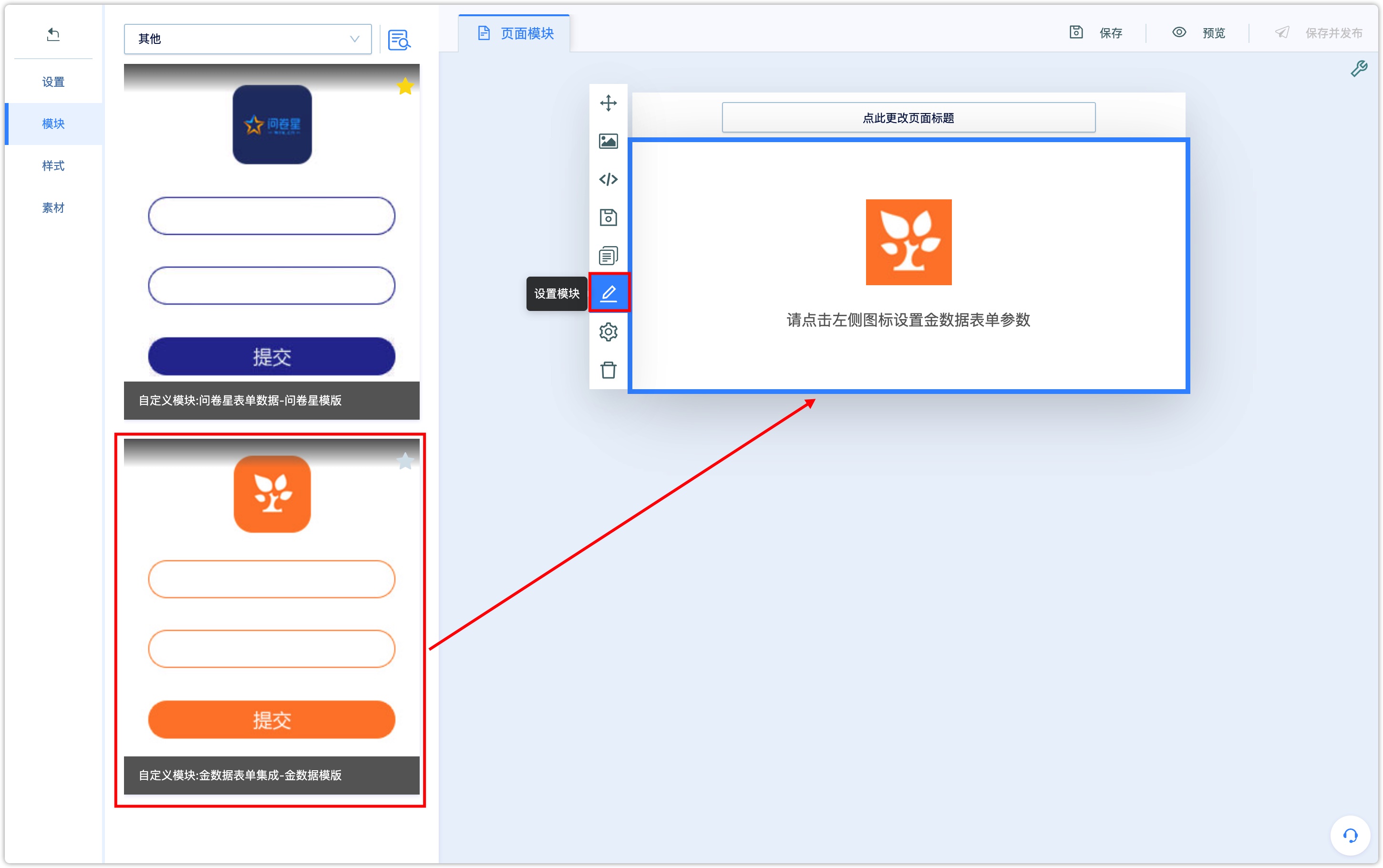Open the 素材 sidebar section
The image size is (1383, 868).
pyautogui.click(x=53, y=208)
